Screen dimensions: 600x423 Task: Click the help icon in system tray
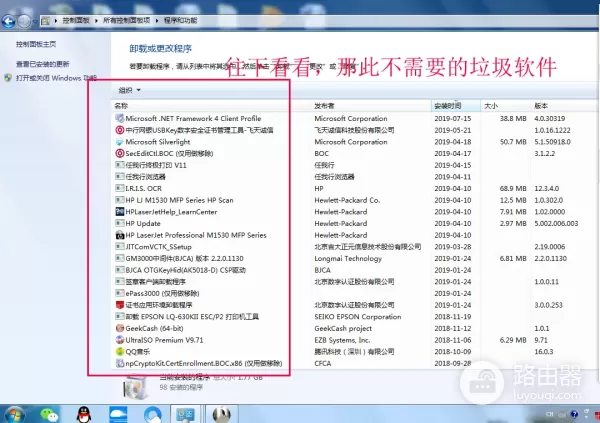click(574, 414)
